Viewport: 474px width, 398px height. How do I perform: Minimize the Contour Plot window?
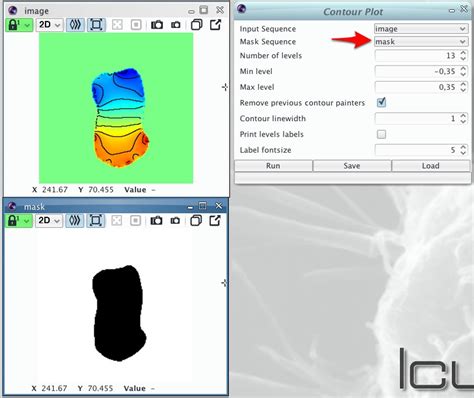click(452, 11)
